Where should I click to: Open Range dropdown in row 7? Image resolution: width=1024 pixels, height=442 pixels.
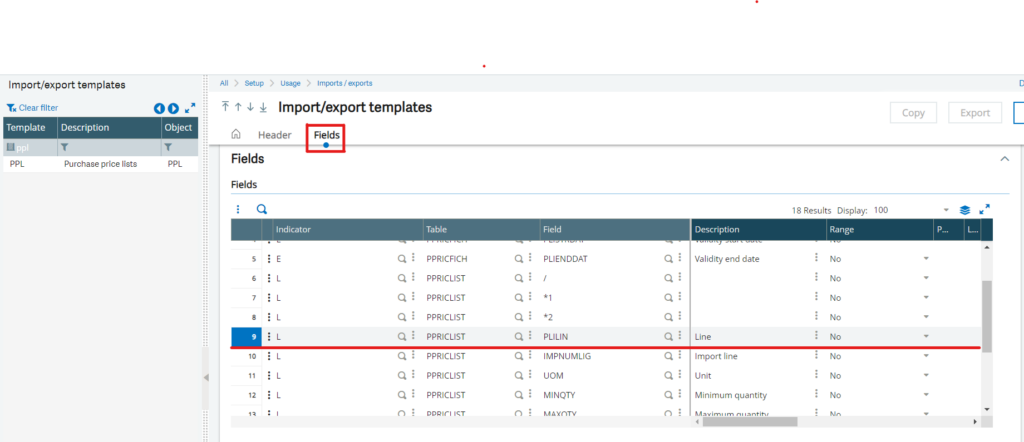coord(925,298)
